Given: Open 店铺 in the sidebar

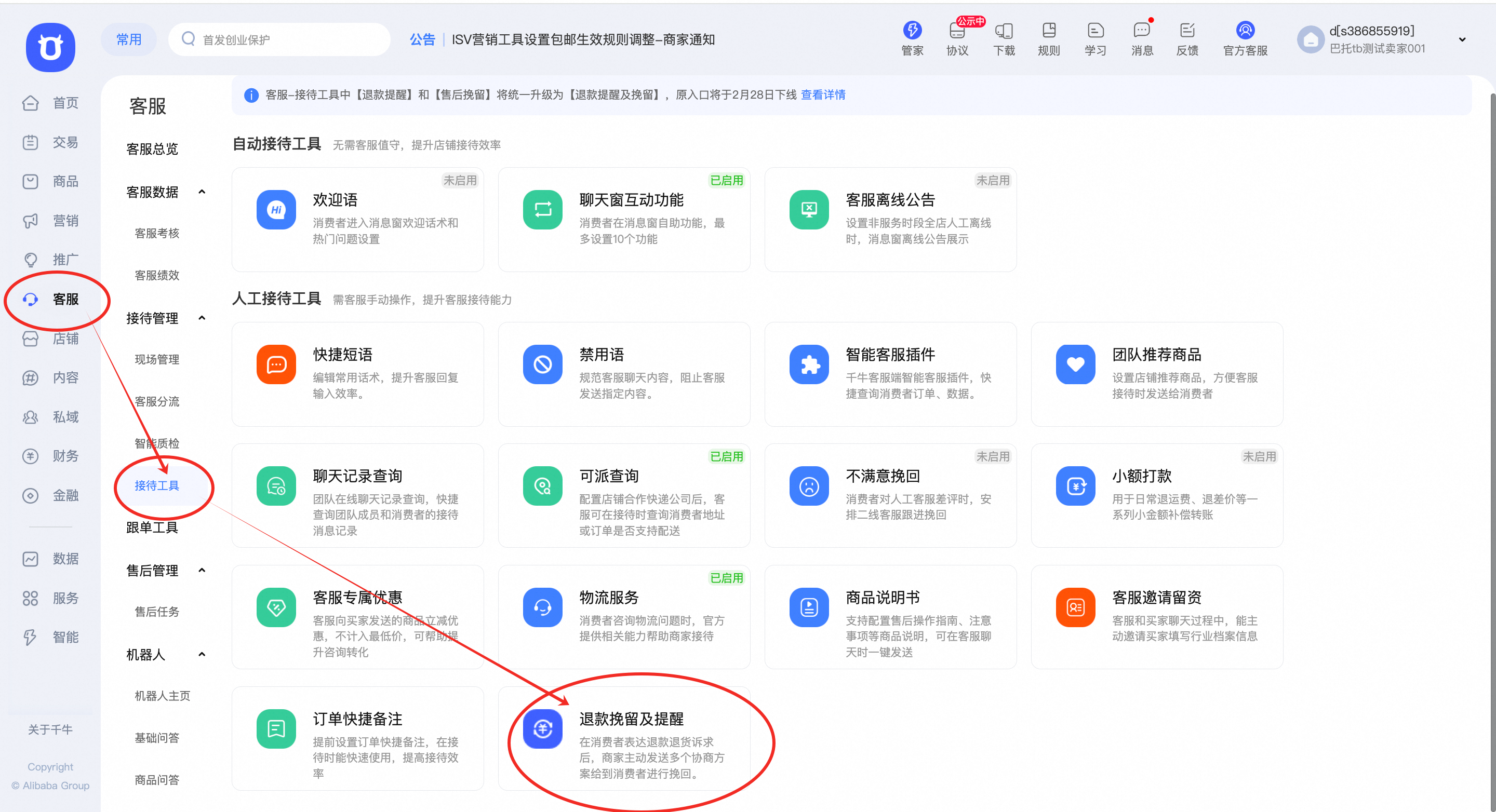Looking at the screenshot, I should coord(50,339).
